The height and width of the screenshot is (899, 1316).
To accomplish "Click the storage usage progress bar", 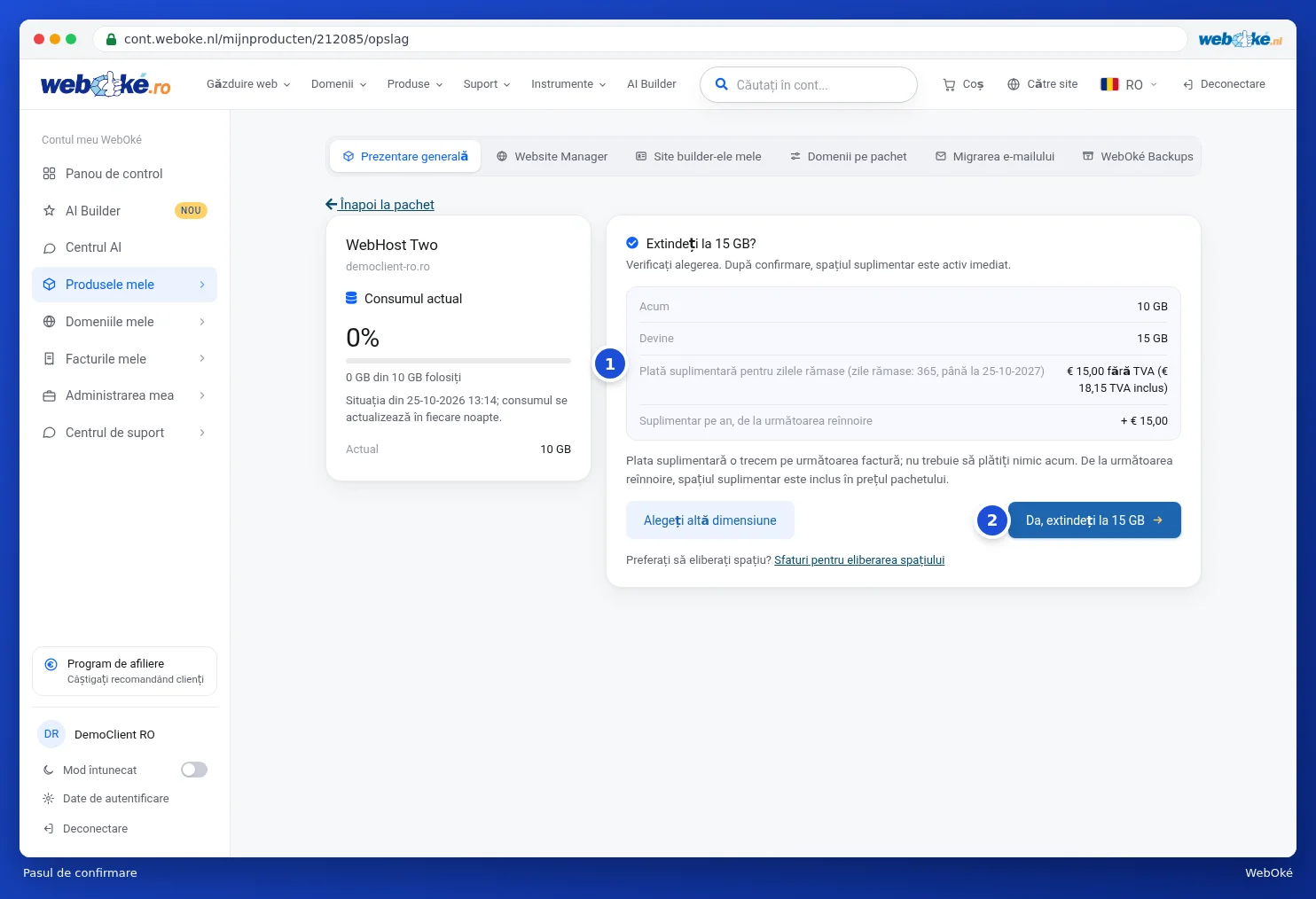I will tap(458, 361).
